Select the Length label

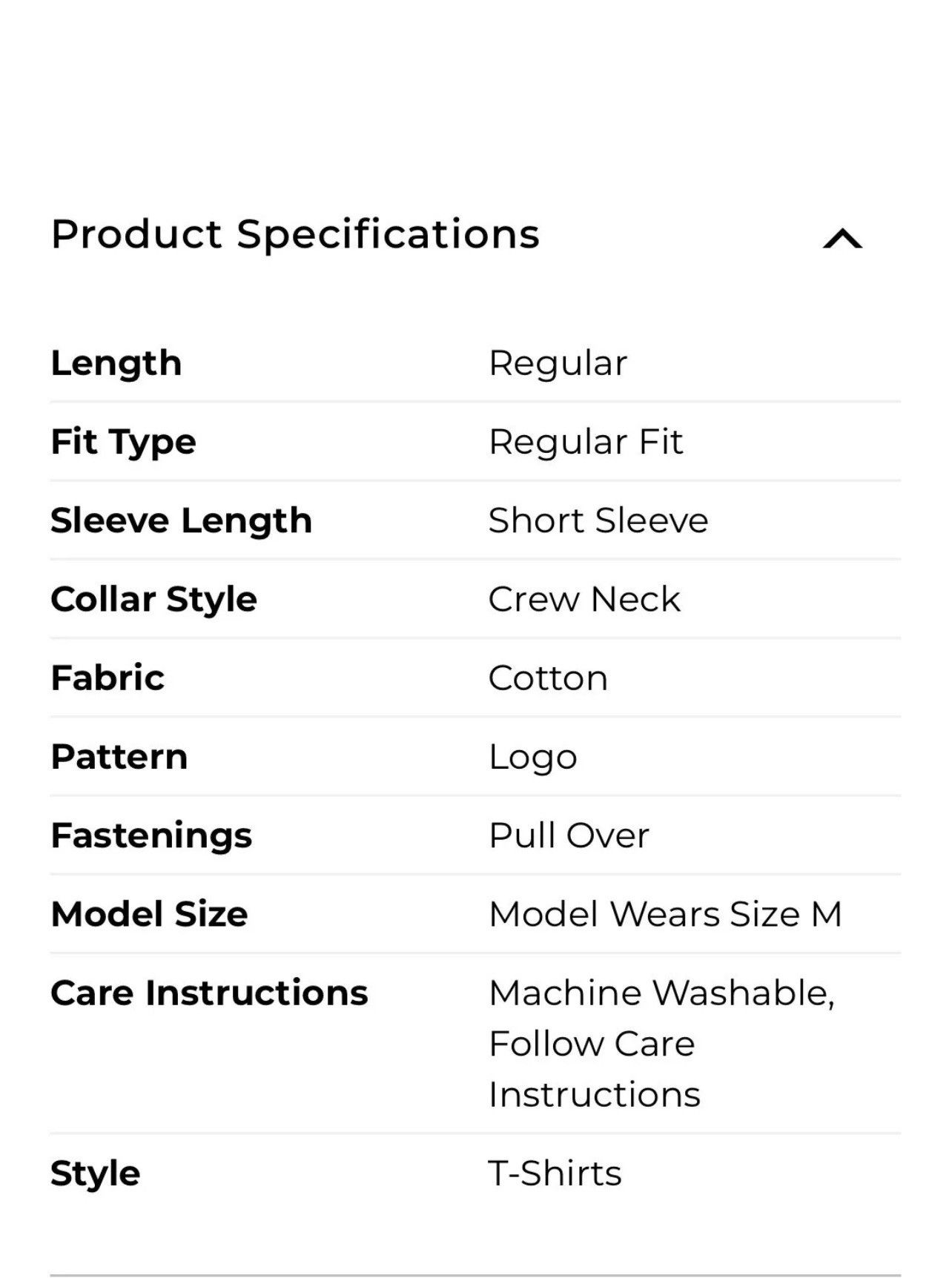point(116,364)
